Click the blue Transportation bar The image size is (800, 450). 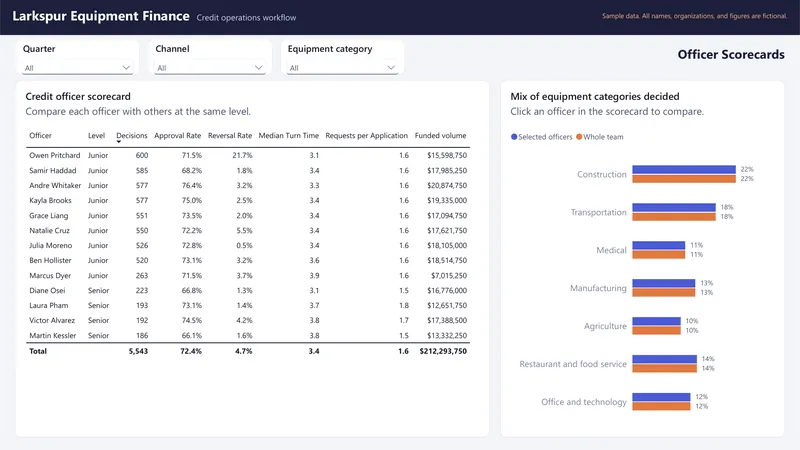coord(673,207)
